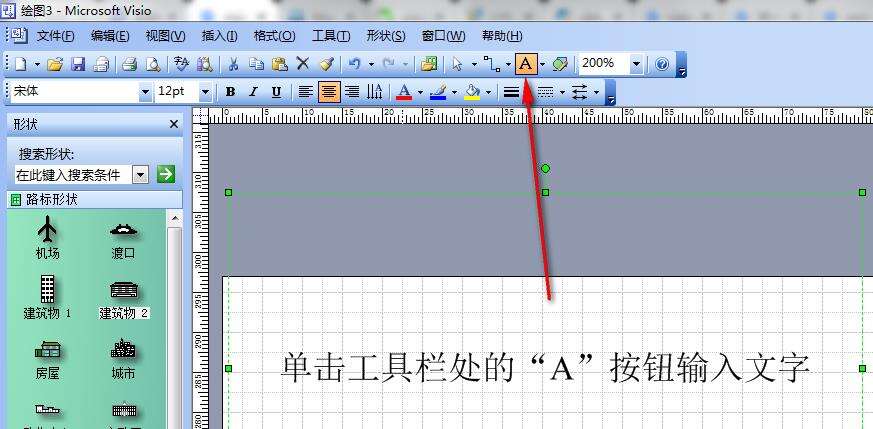Create a new drawing with New icon

(x=21, y=64)
